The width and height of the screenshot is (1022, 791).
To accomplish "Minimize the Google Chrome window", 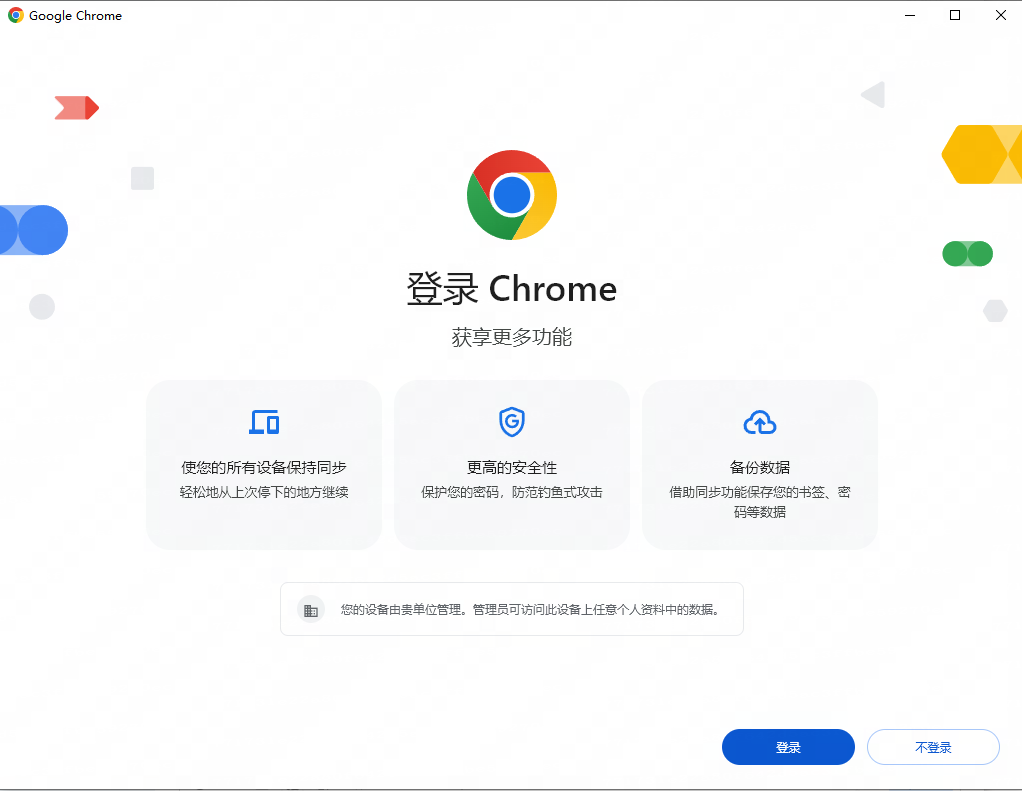I will pos(910,15).
